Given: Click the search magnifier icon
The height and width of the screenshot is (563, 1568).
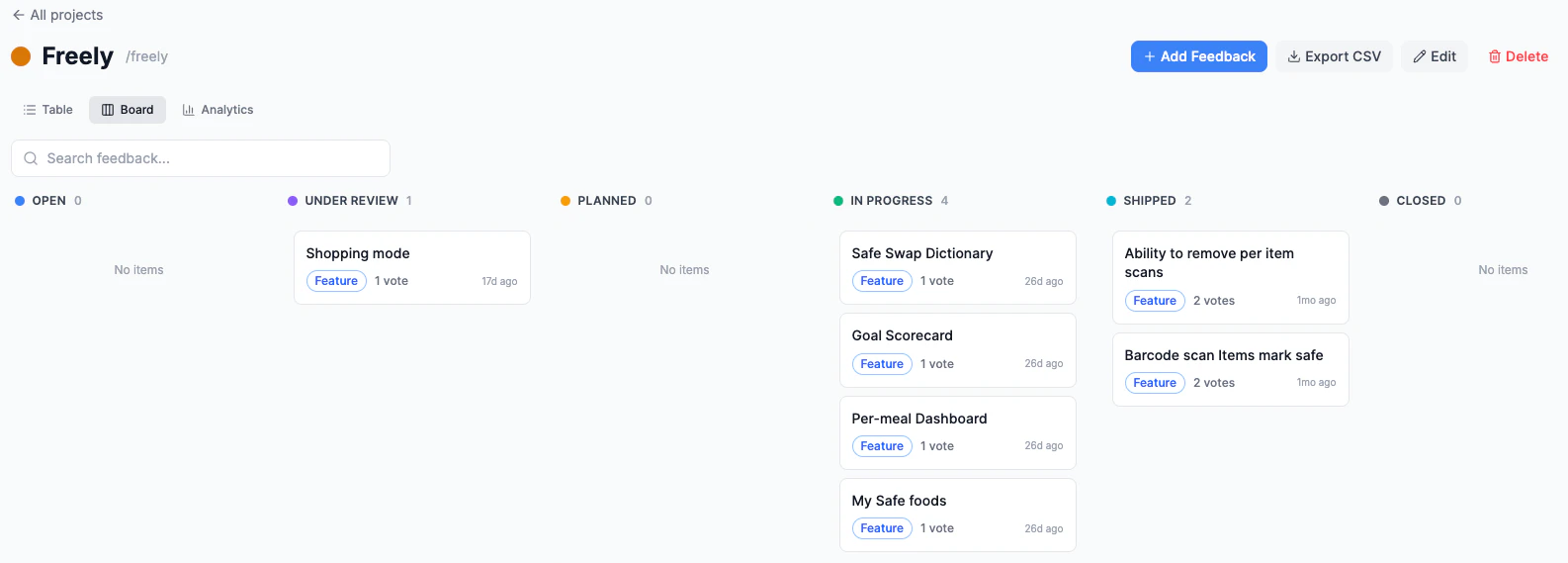Looking at the screenshot, I should [31, 158].
